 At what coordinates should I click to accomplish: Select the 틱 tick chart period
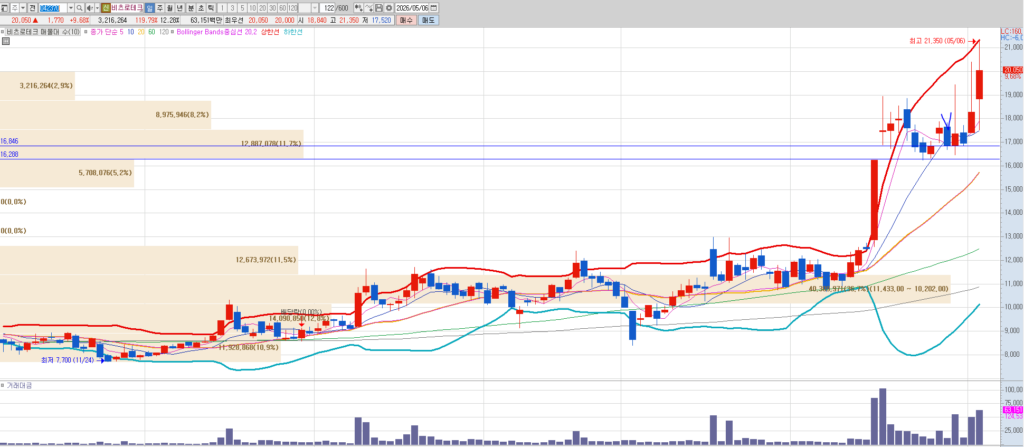pyautogui.click(x=210, y=8)
